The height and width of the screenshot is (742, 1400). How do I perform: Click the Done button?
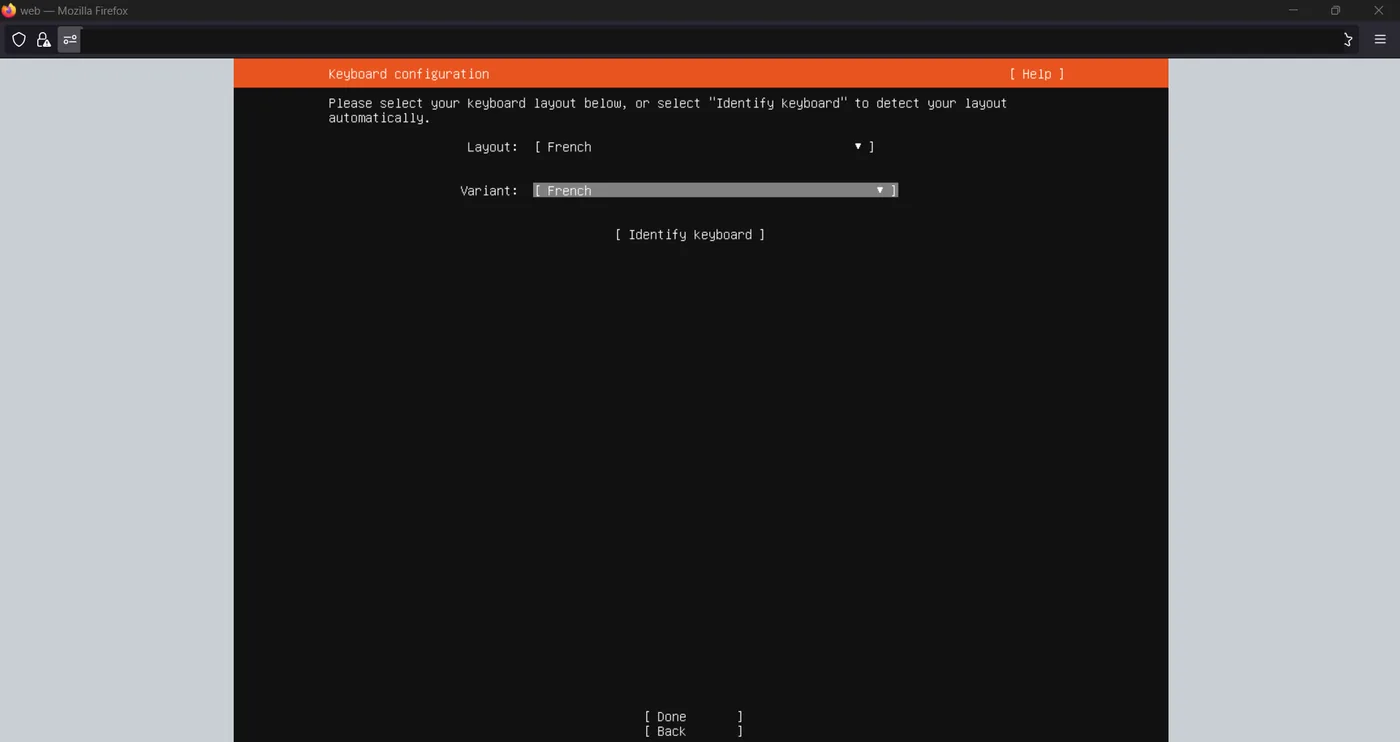click(693, 717)
